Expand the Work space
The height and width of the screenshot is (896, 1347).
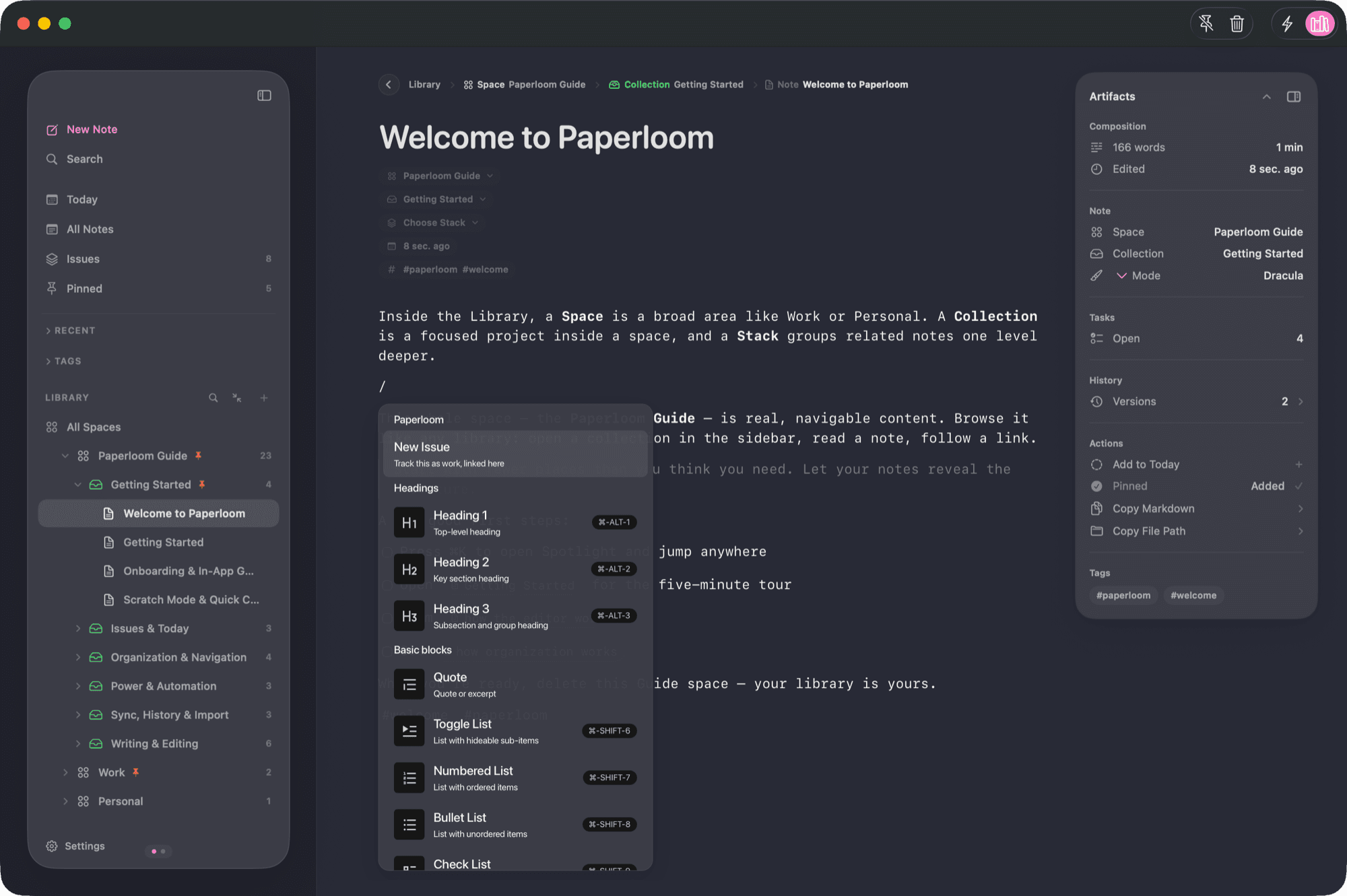pos(65,772)
